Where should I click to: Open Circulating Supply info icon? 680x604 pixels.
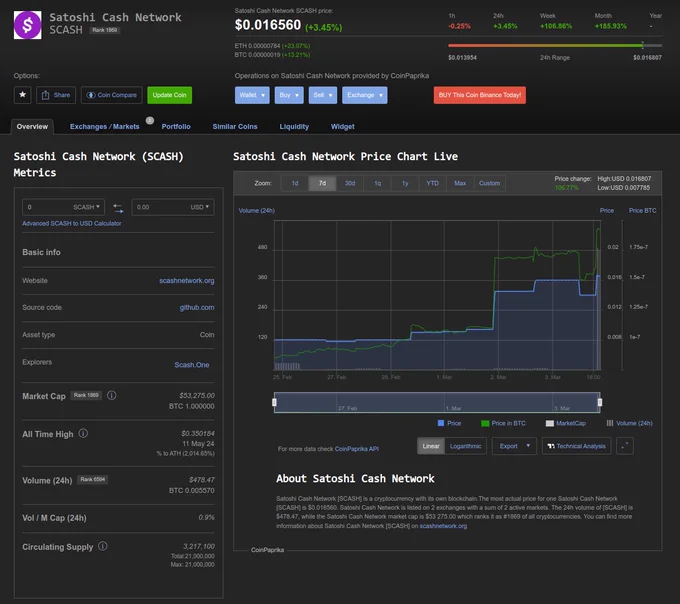point(103,546)
